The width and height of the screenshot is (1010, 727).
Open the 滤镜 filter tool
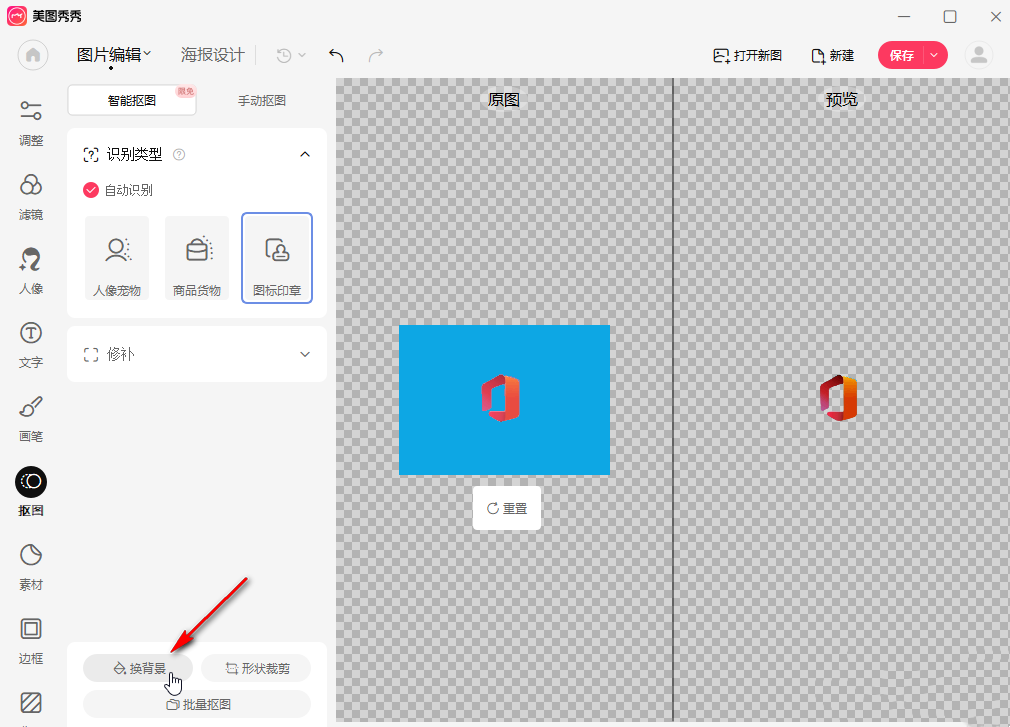tap(31, 197)
